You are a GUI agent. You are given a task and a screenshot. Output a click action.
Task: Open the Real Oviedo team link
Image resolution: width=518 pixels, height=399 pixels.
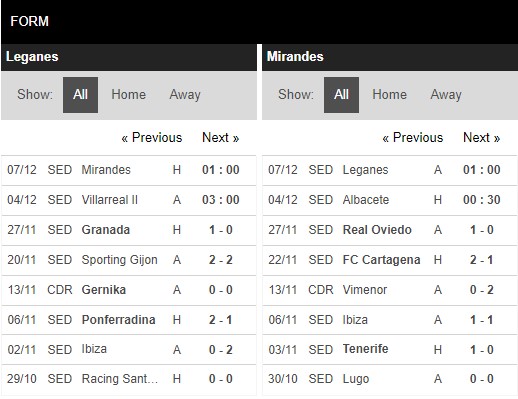pos(377,230)
